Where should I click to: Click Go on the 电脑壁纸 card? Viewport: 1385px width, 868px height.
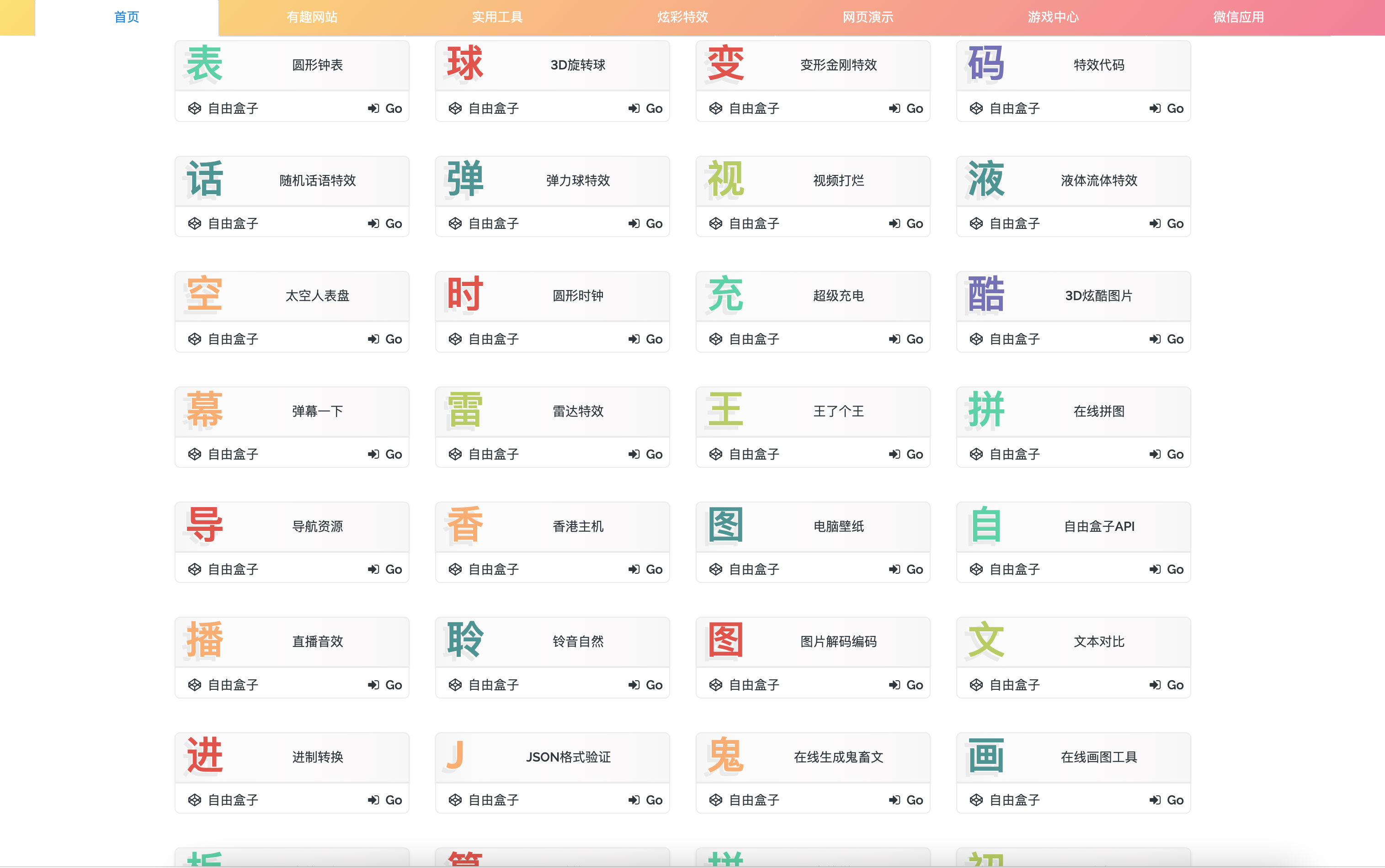(x=906, y=570)
